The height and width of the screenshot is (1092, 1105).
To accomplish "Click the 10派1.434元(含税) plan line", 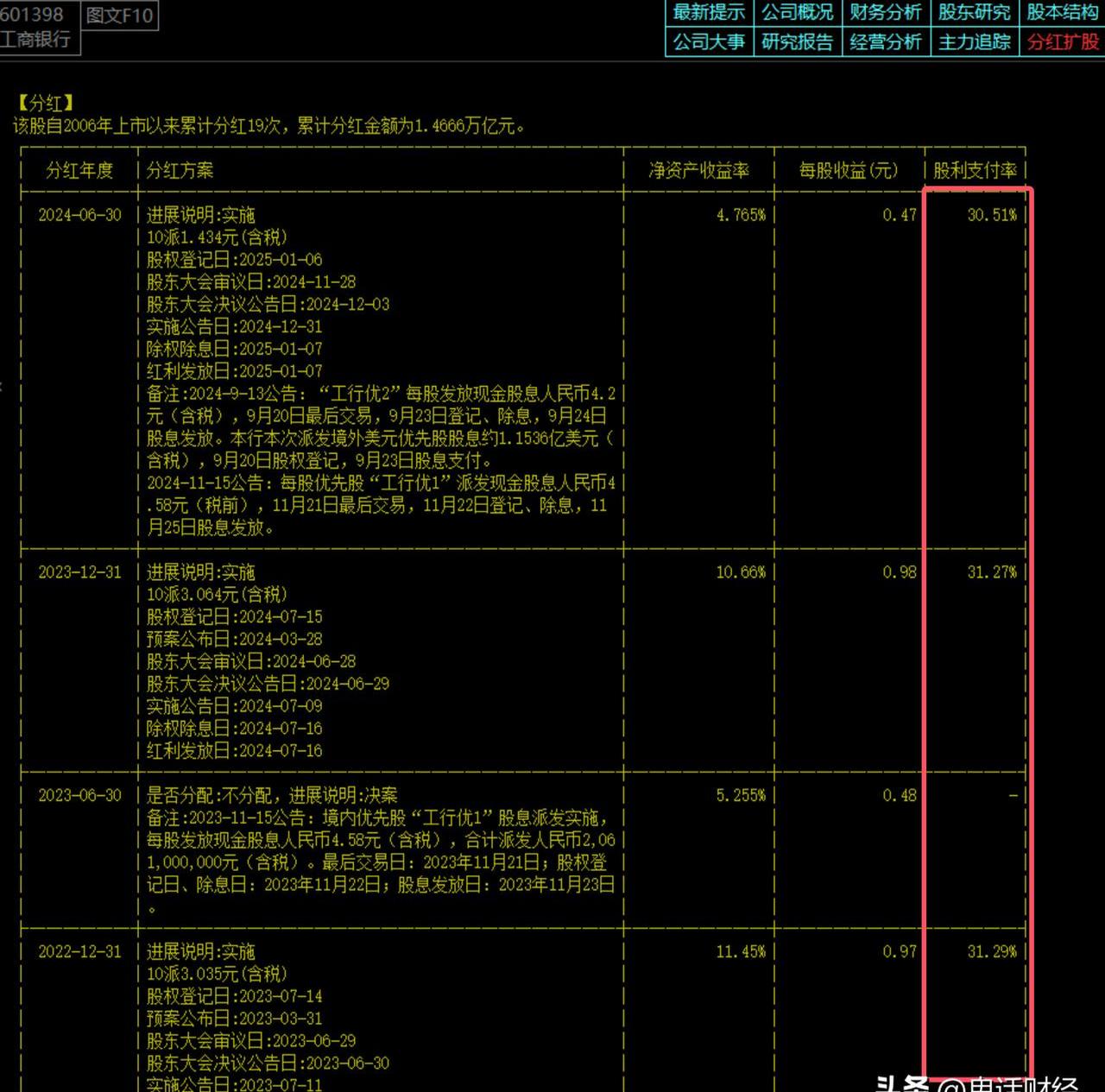I will click(x=217, y=237).
